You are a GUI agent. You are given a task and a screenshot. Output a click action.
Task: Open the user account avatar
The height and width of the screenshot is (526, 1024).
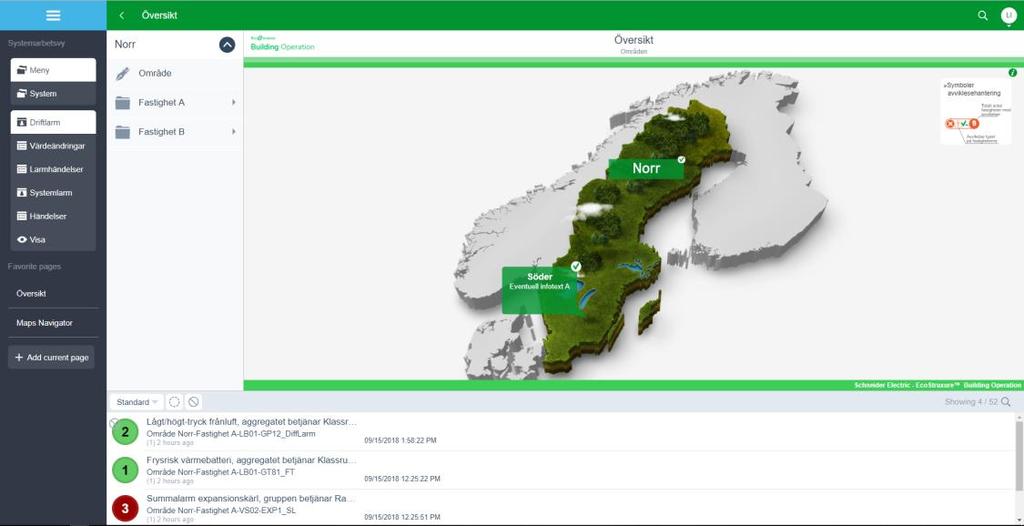coord(1008,16)
